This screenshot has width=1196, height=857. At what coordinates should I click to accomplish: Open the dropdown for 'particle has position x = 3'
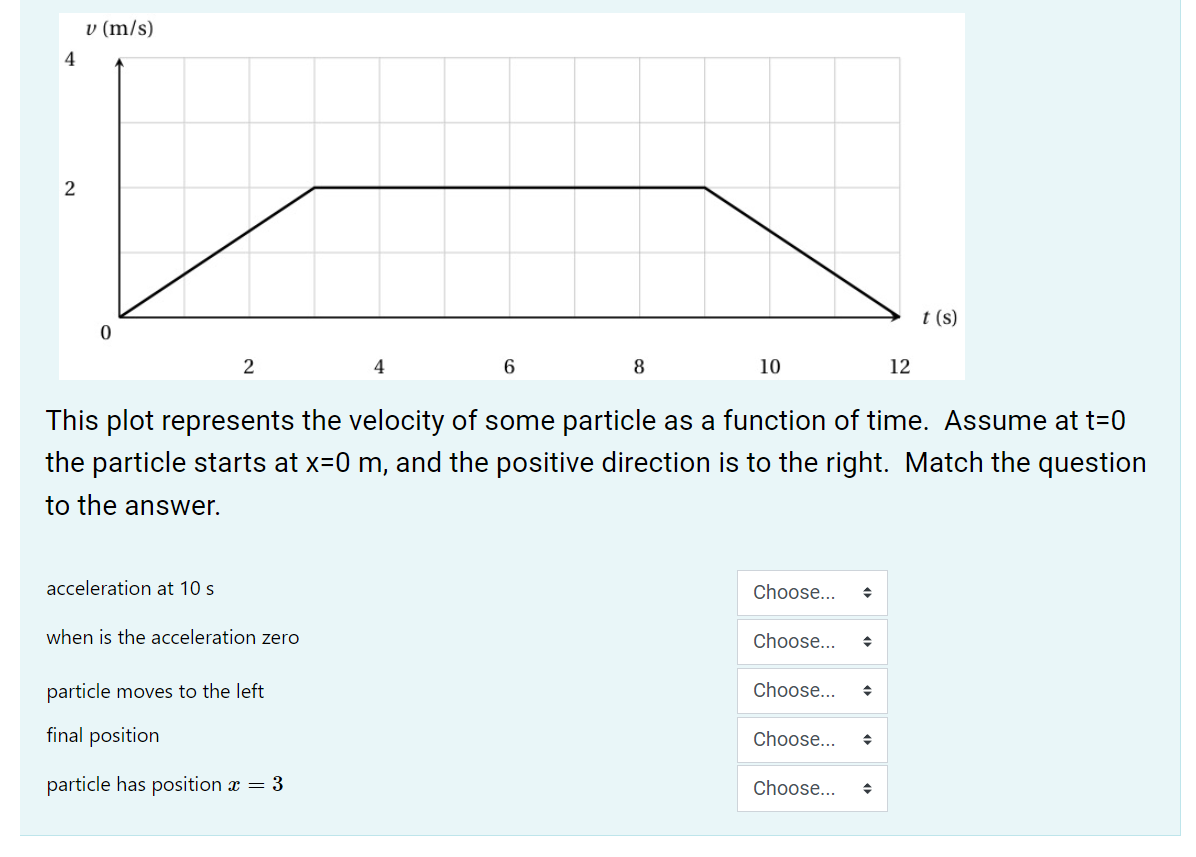tap(811, 788)
